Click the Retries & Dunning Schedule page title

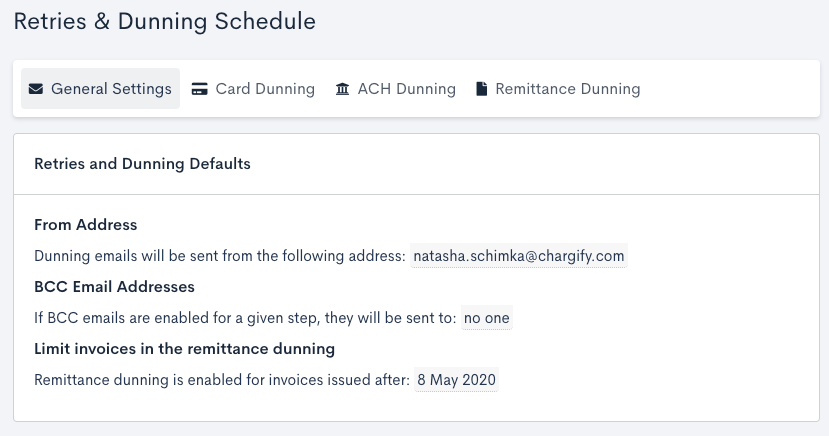[x=164, y=21]
